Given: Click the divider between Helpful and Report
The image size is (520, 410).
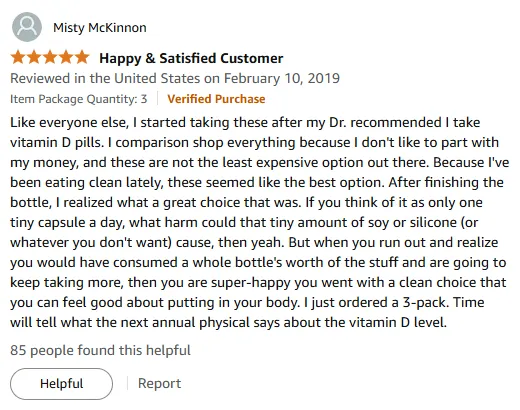Looking at the screenshot, I should [127, 383].
